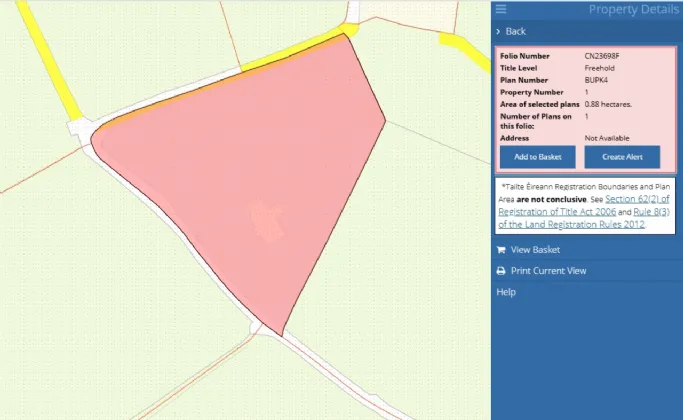The width and height of the screenshot is (683, 420).
Task: Click the shopping cart icon
Action: coord(501,250)
